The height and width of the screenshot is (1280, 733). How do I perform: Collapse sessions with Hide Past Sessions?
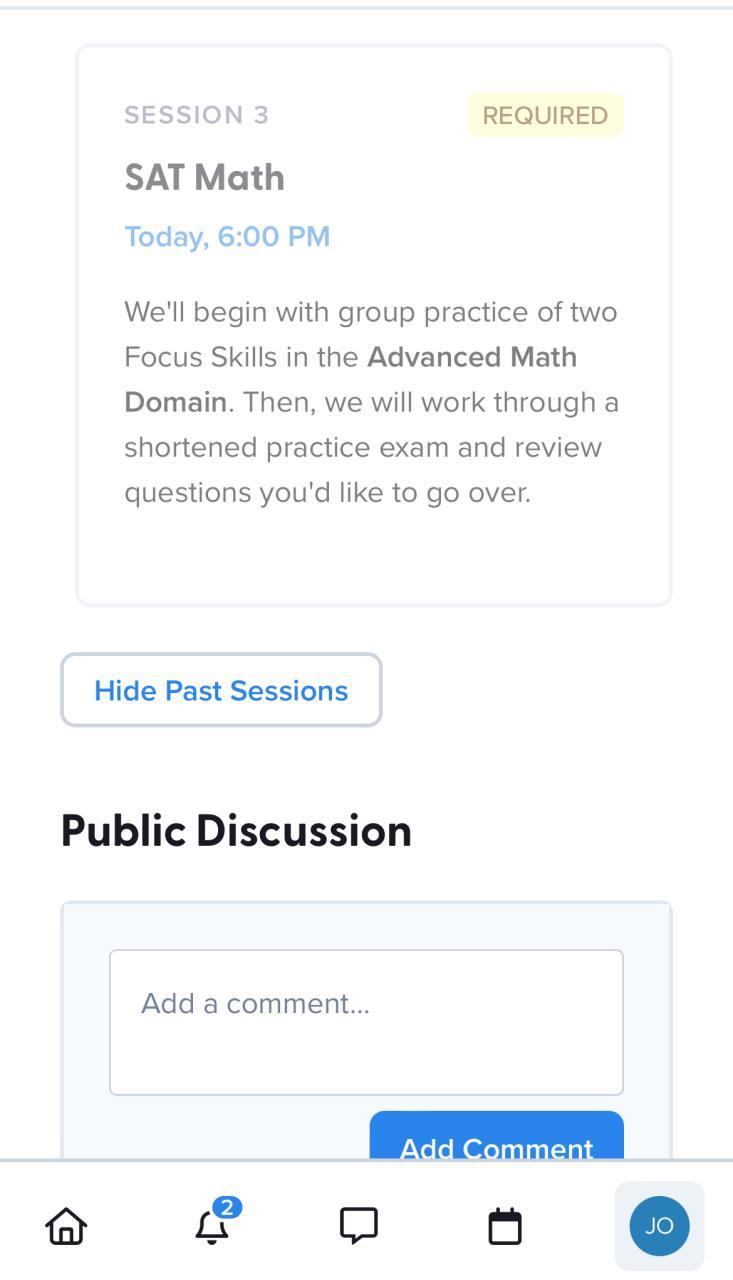[x=221, y=690]
